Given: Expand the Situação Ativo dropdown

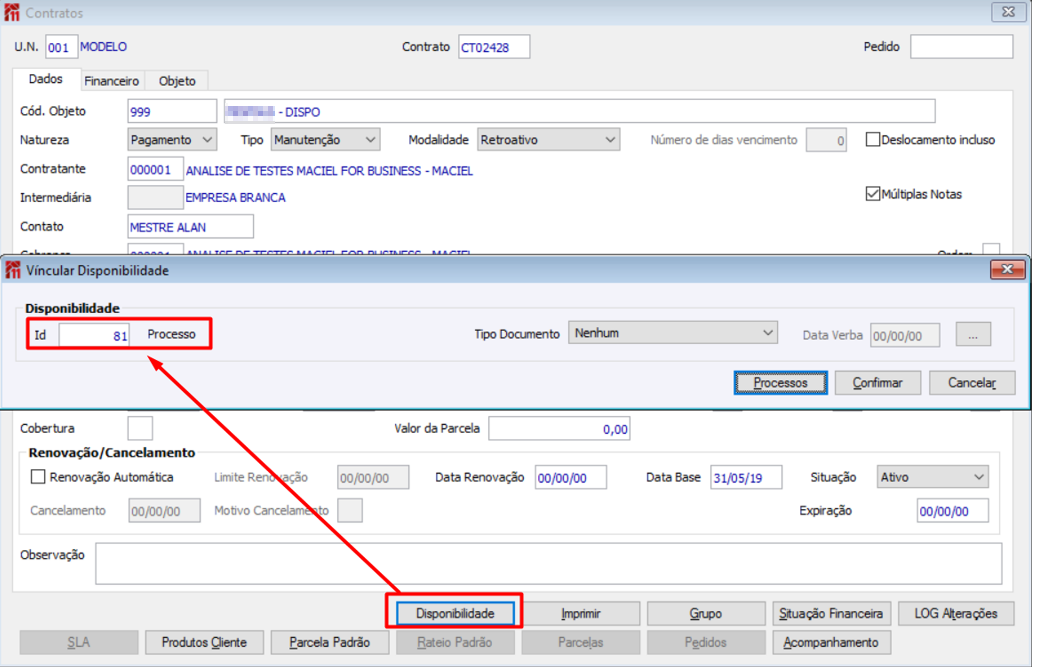Looking at the screenshot, I should (x=932, y=477).
